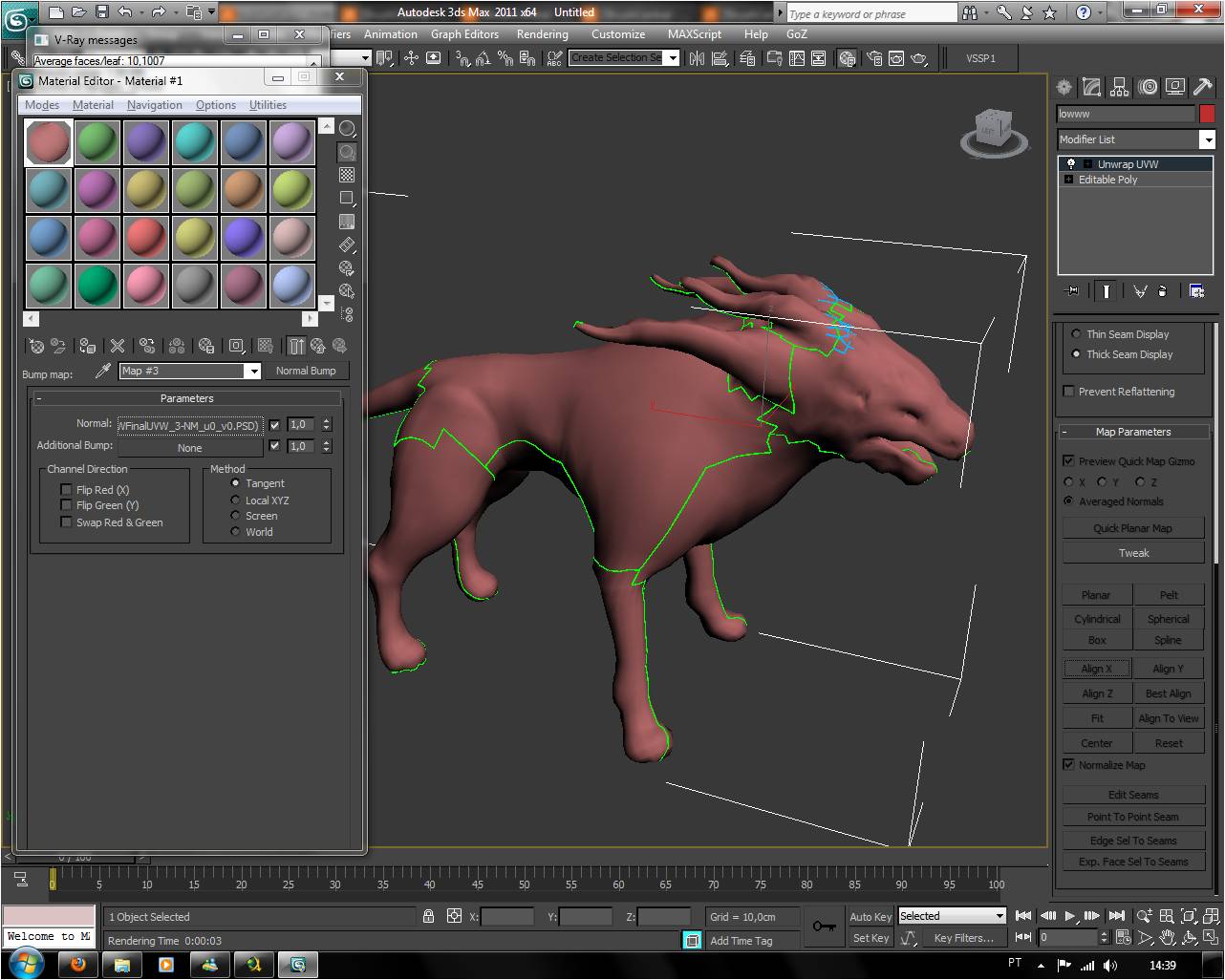Uncheck Preview Quick Map Gizmo

point(1068,461)
